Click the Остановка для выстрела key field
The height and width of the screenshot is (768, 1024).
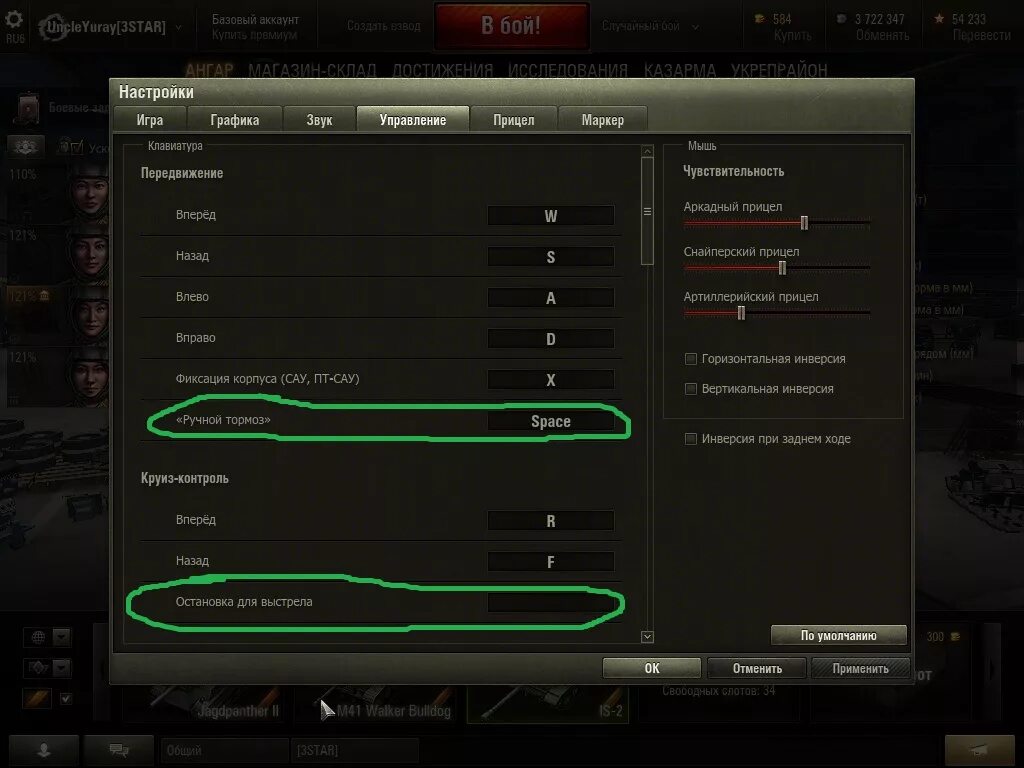pos(551,602)
